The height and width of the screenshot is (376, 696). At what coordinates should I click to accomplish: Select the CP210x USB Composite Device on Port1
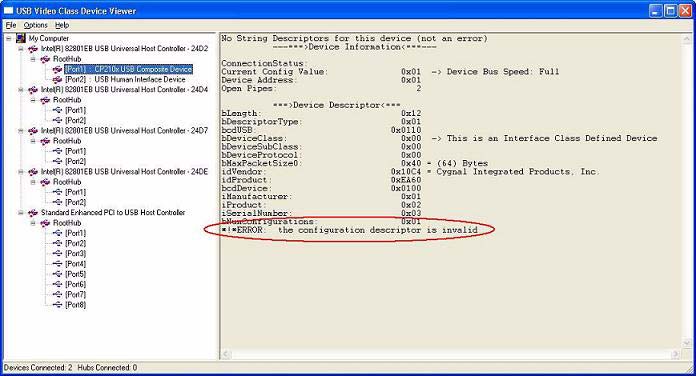[x=128, y=69]
